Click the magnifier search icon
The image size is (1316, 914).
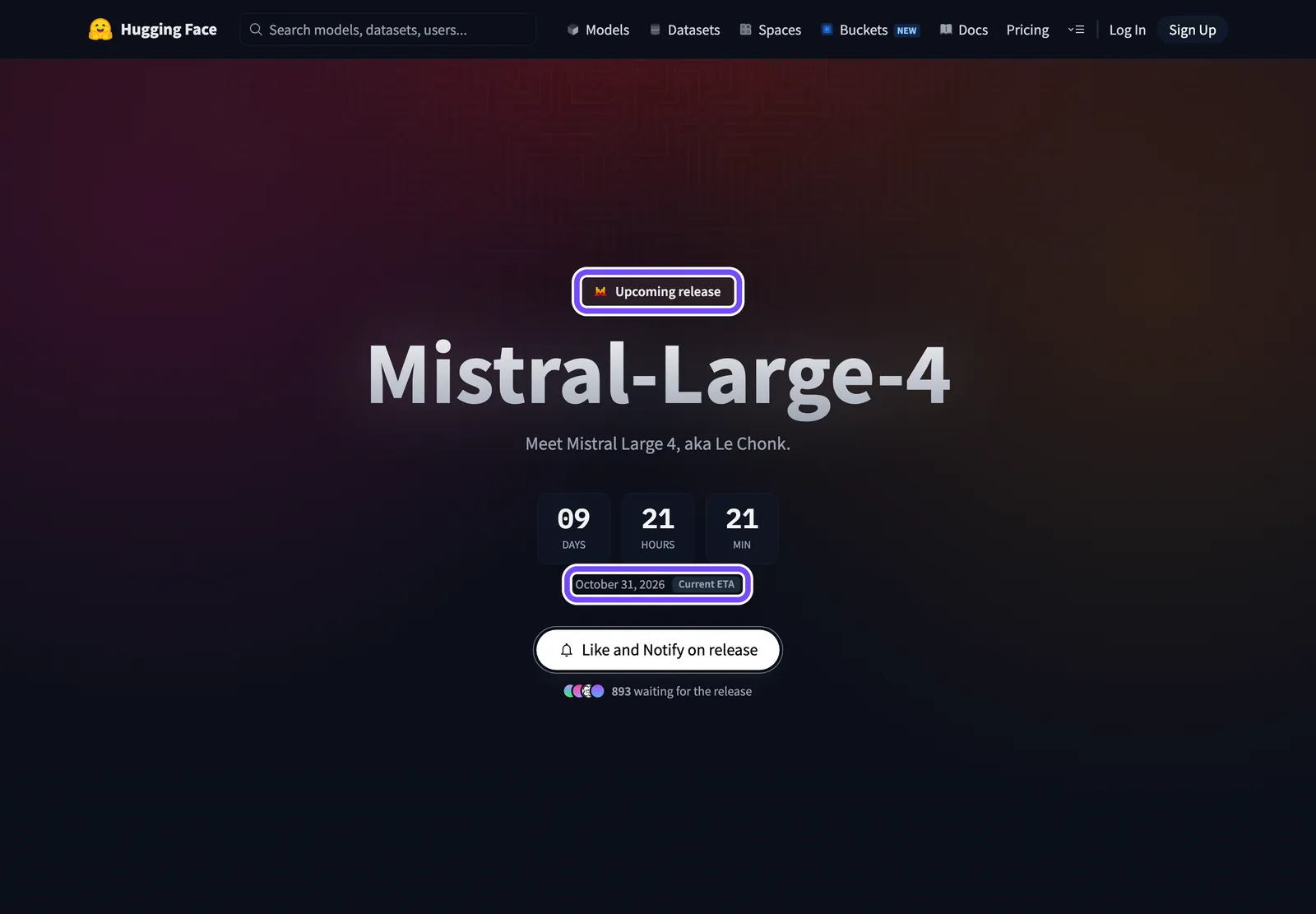(x=256, y=30)
